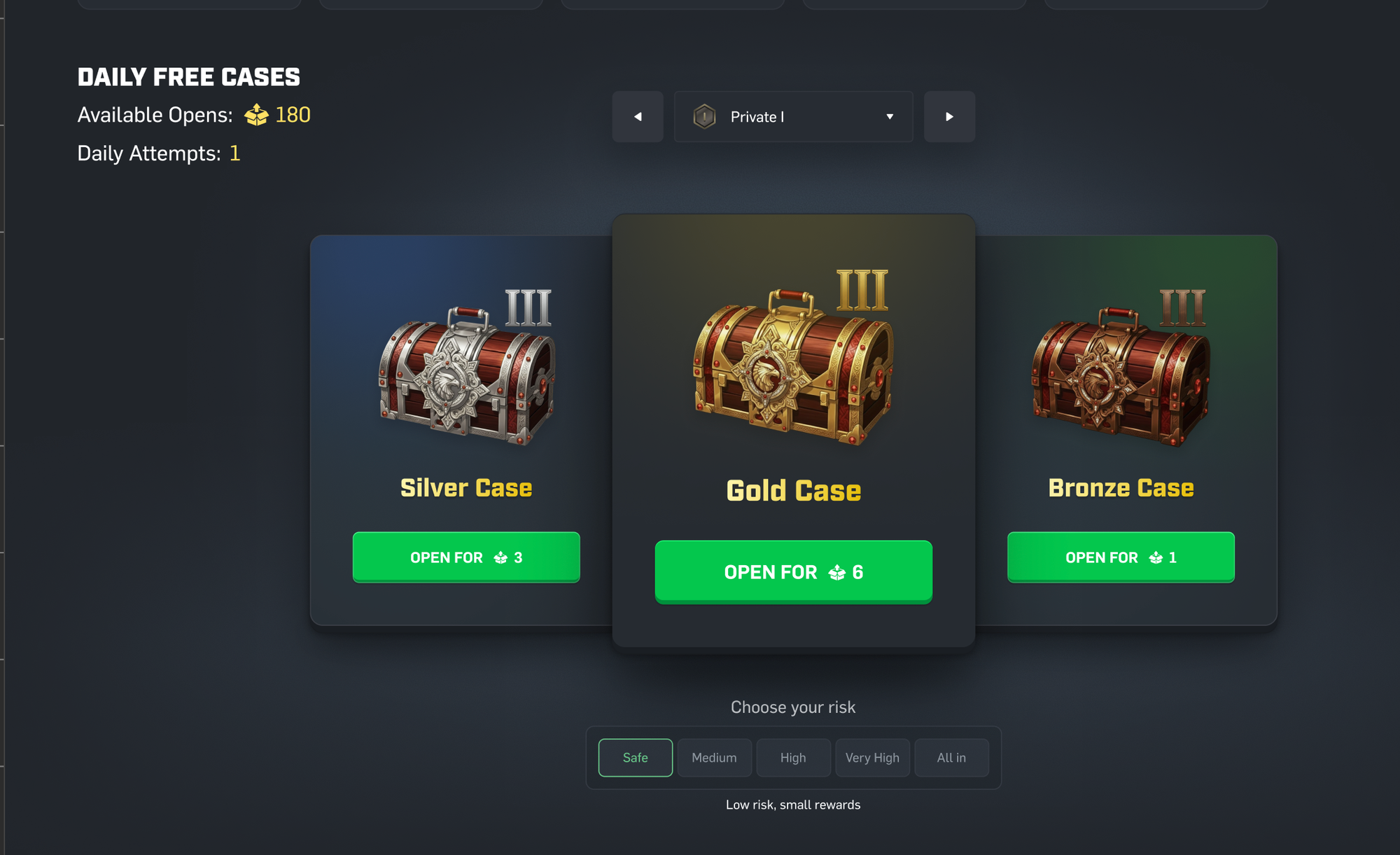Open Silver Case for 3
This screenshot has width=1400, height=855.
pyautogui.click(x=466, y=557)
